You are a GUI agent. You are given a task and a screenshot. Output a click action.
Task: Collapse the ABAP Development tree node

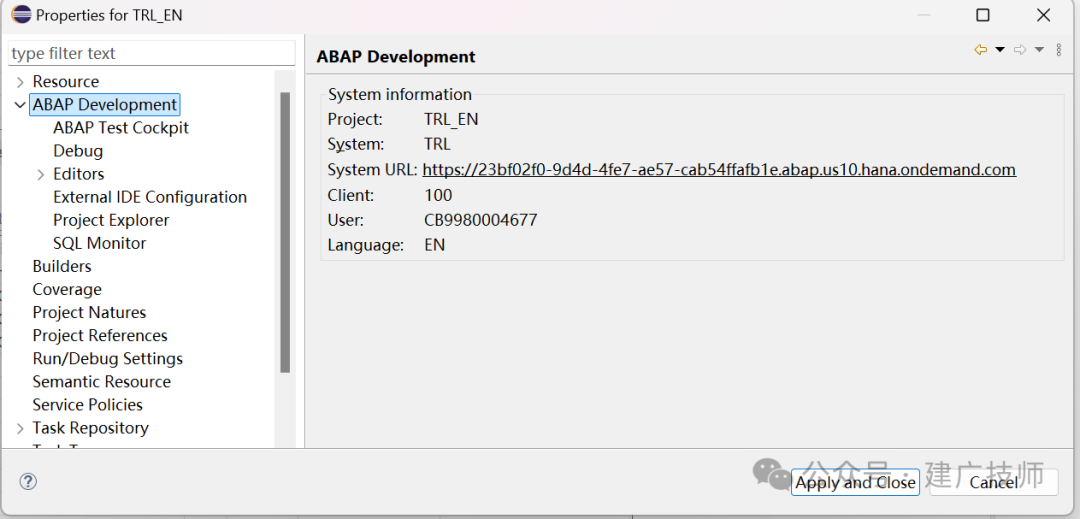point(20,105)
